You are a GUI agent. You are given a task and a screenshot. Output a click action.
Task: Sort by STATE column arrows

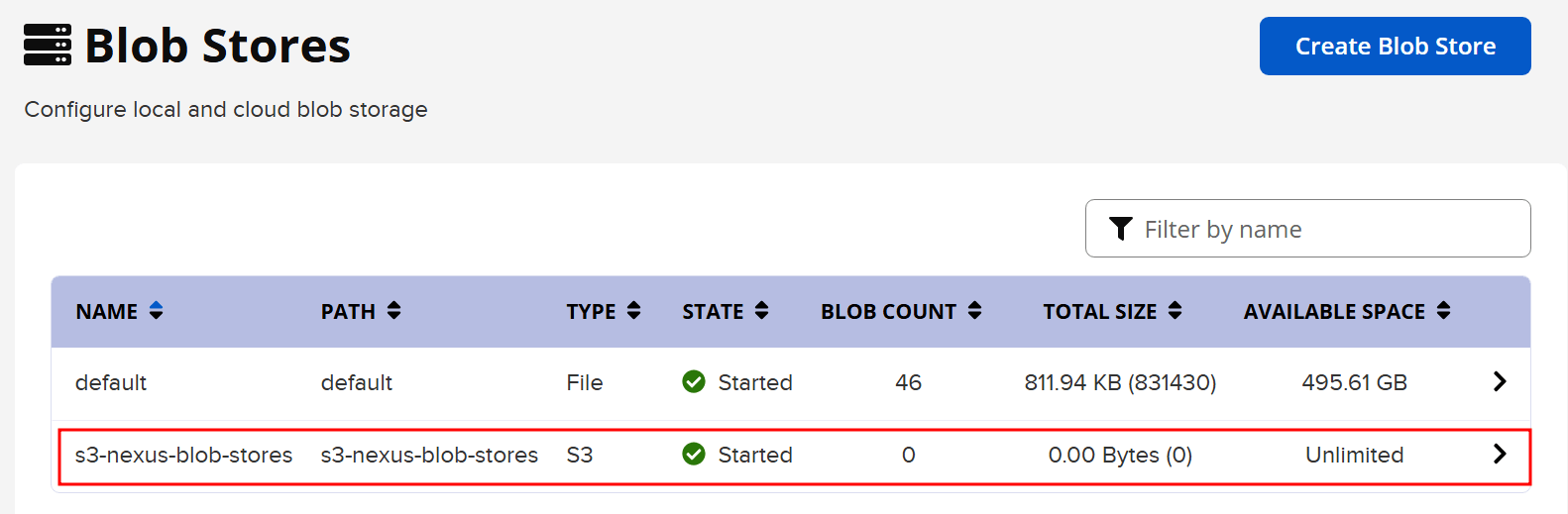(x=761, y=311)
